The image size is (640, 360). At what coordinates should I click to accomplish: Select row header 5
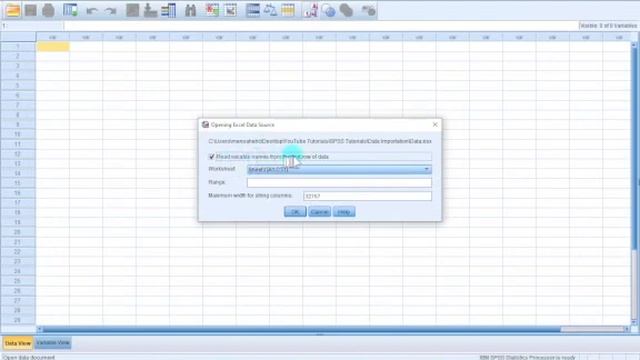pos(18,86)
